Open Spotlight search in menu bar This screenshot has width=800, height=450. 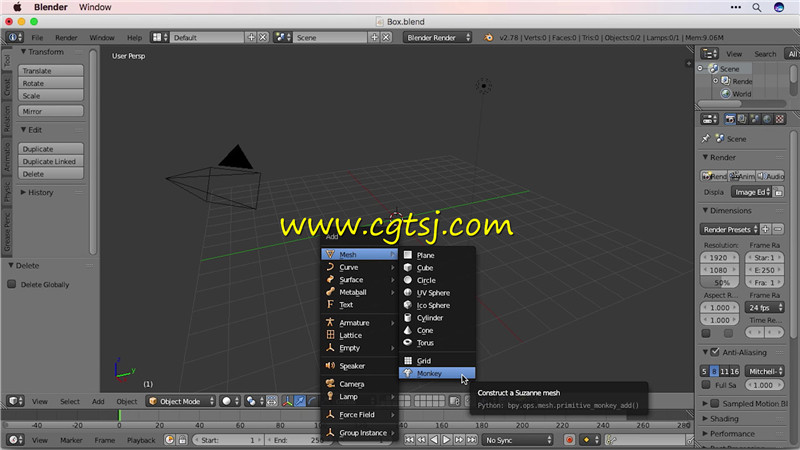tap(757, 7)
